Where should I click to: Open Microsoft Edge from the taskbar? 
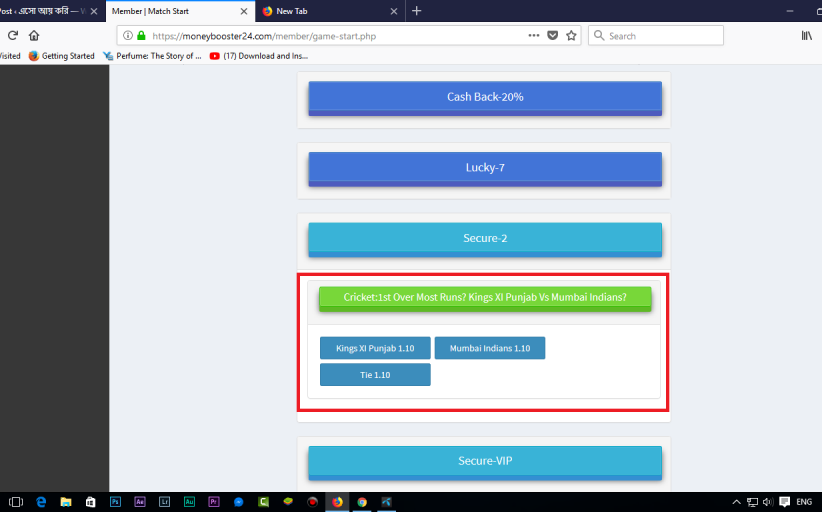41,502
